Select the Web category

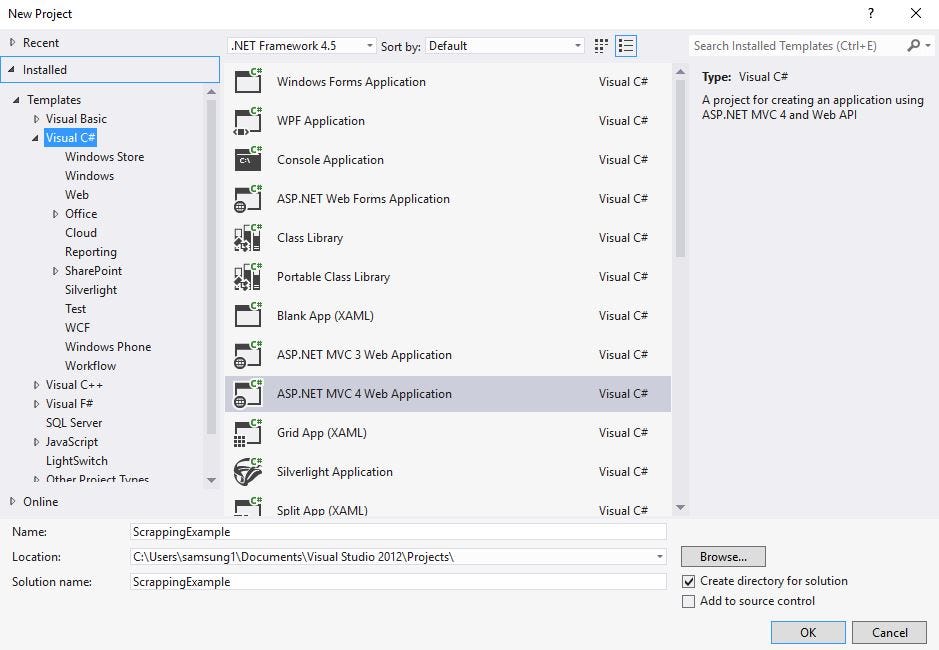pyautogui.click(x=77, y=195)
